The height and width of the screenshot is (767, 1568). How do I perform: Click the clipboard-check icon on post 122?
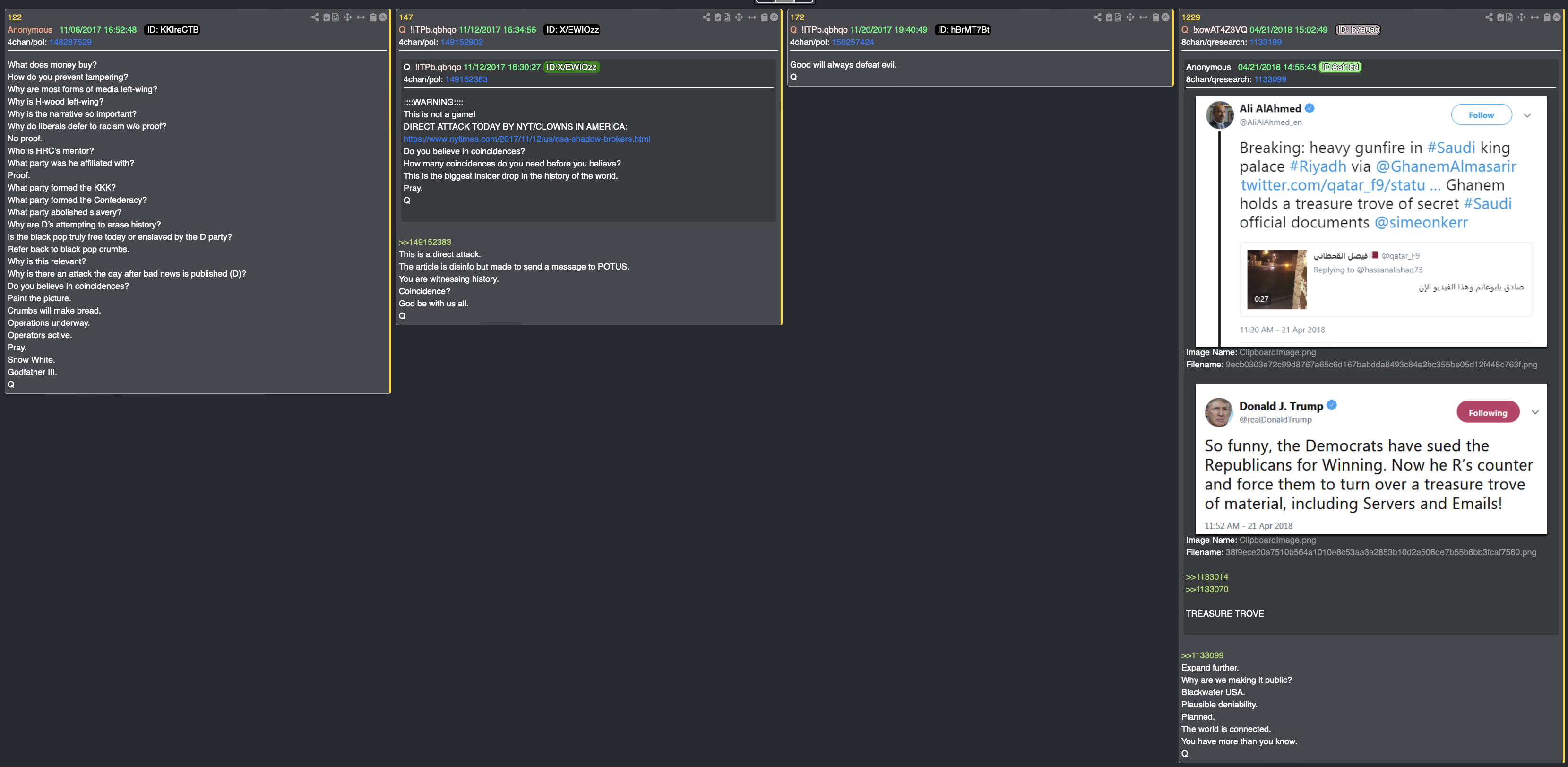coord(326,17)
